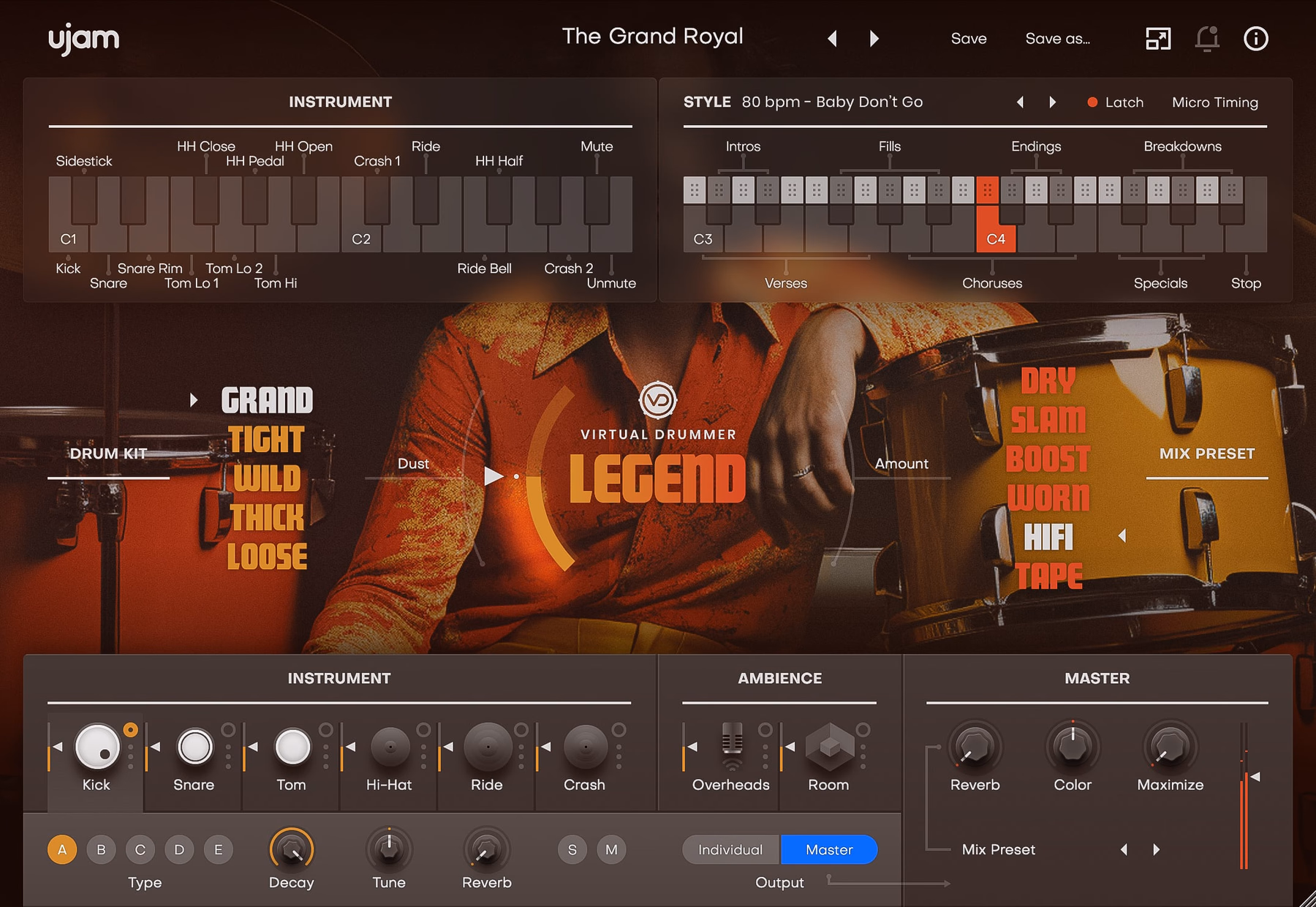Image resolution: width=1316 pixels, height=907 pixels.
Task: Open the notifications bell
Action: click(1207, 39)
